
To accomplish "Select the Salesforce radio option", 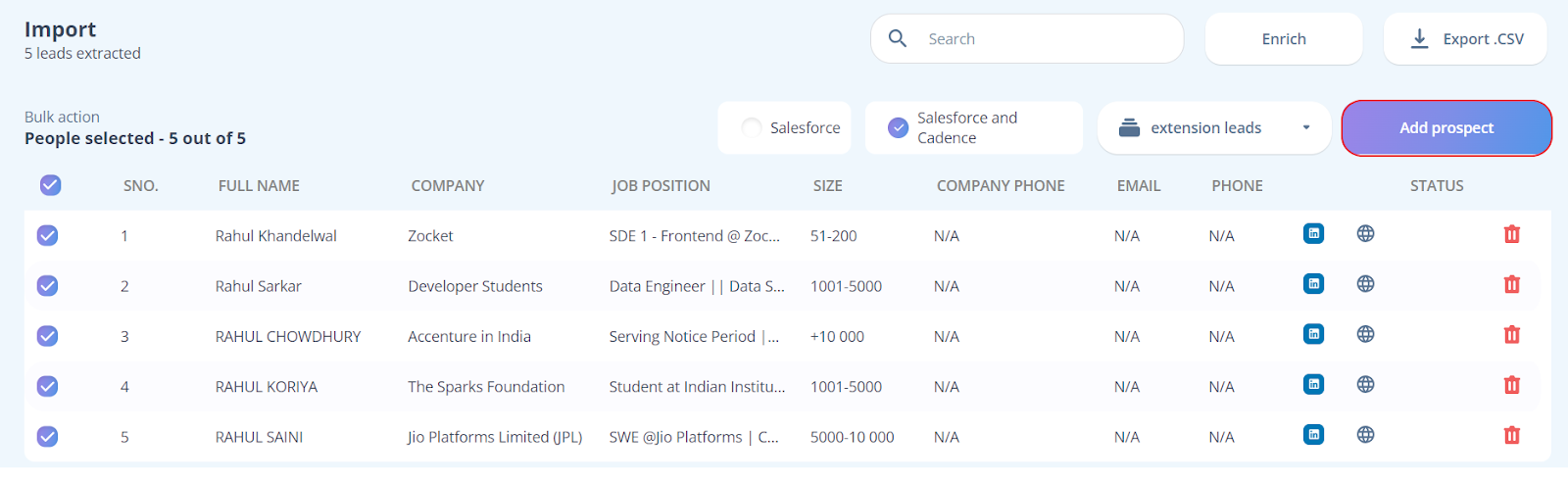I will coord(752,127).
